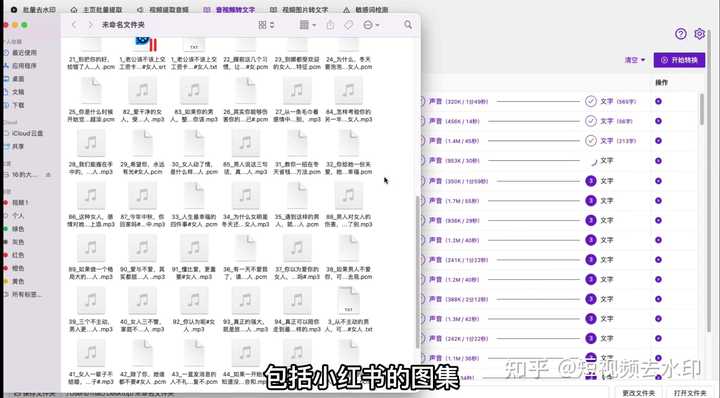
Task: Switch to the 视频图片转文字 tab
Action: (298, 9)
